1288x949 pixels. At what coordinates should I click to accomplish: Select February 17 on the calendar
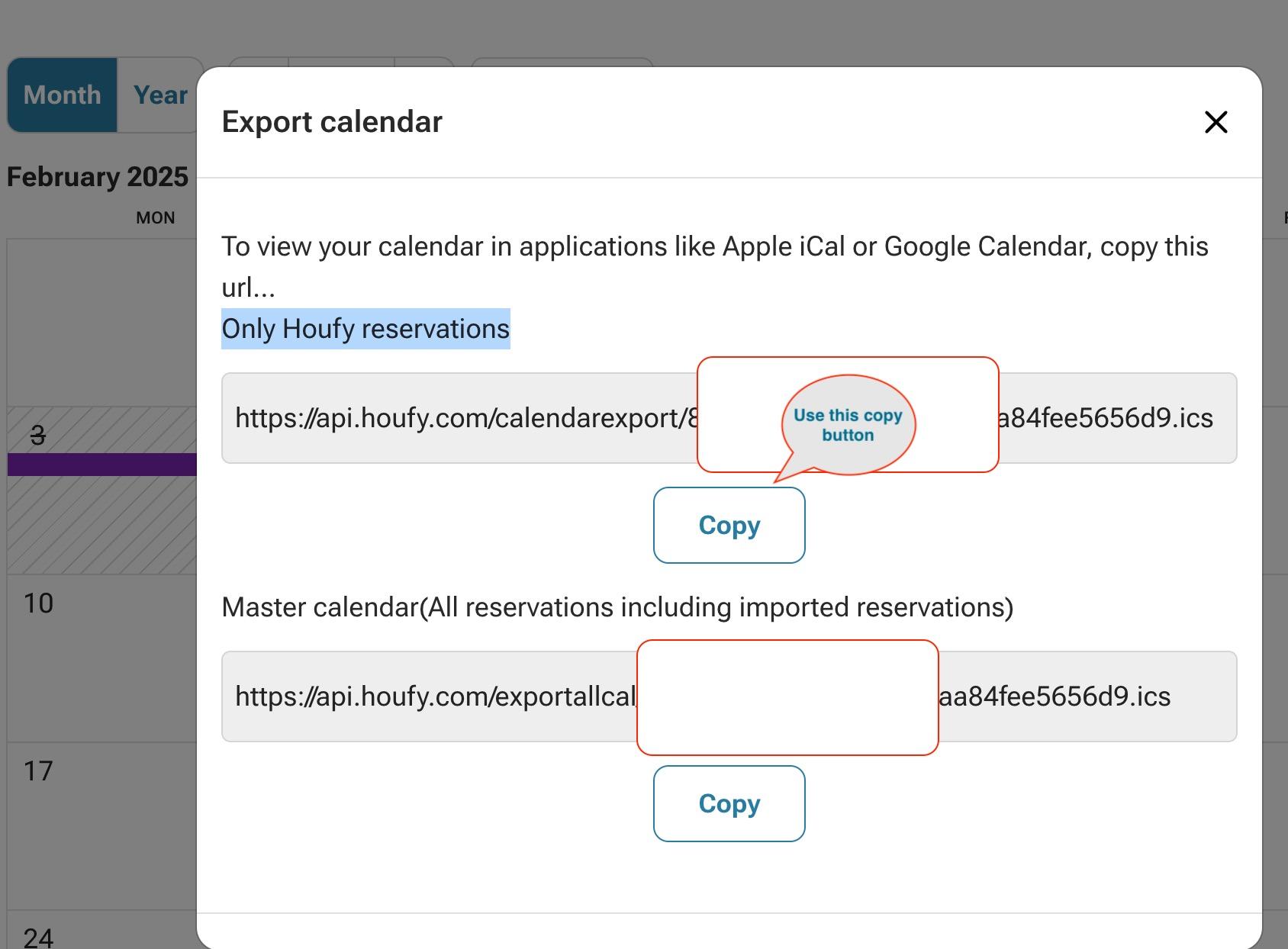click(38, 771)
